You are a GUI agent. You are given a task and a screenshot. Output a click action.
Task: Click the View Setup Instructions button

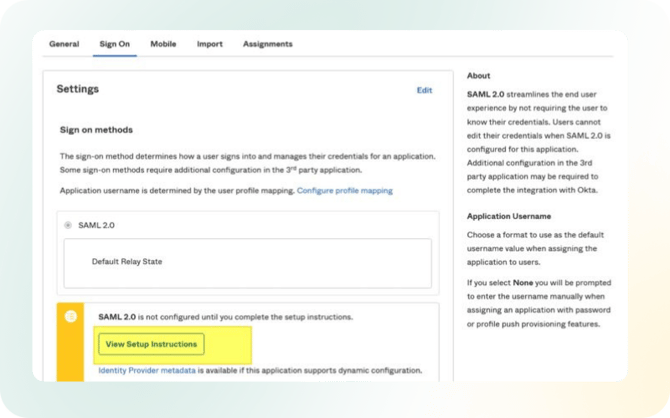pyautogui.click(x=151, y=344)
